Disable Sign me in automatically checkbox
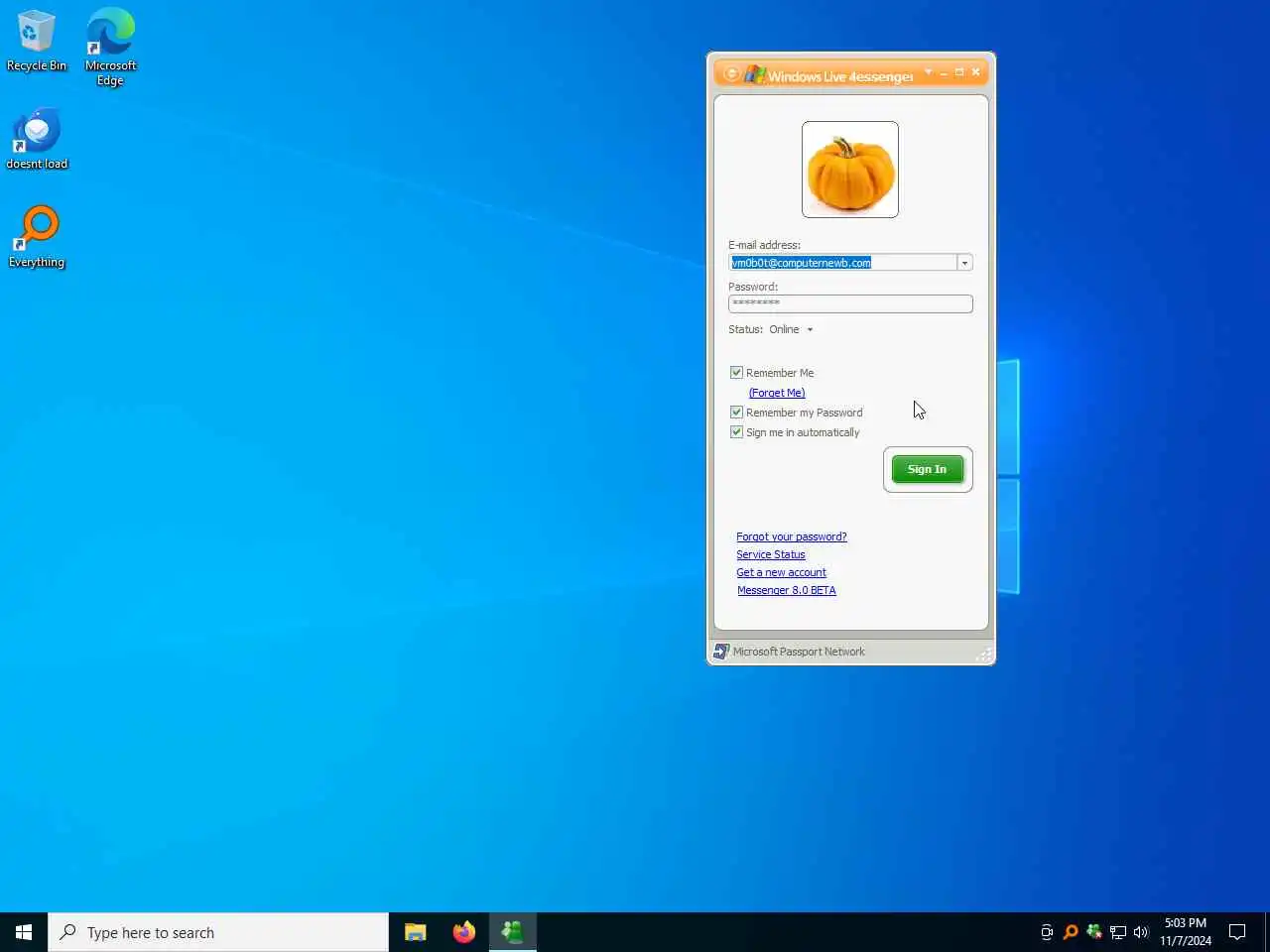The width and height of the screenshot is (1270, 952). [x=736, y=432]
